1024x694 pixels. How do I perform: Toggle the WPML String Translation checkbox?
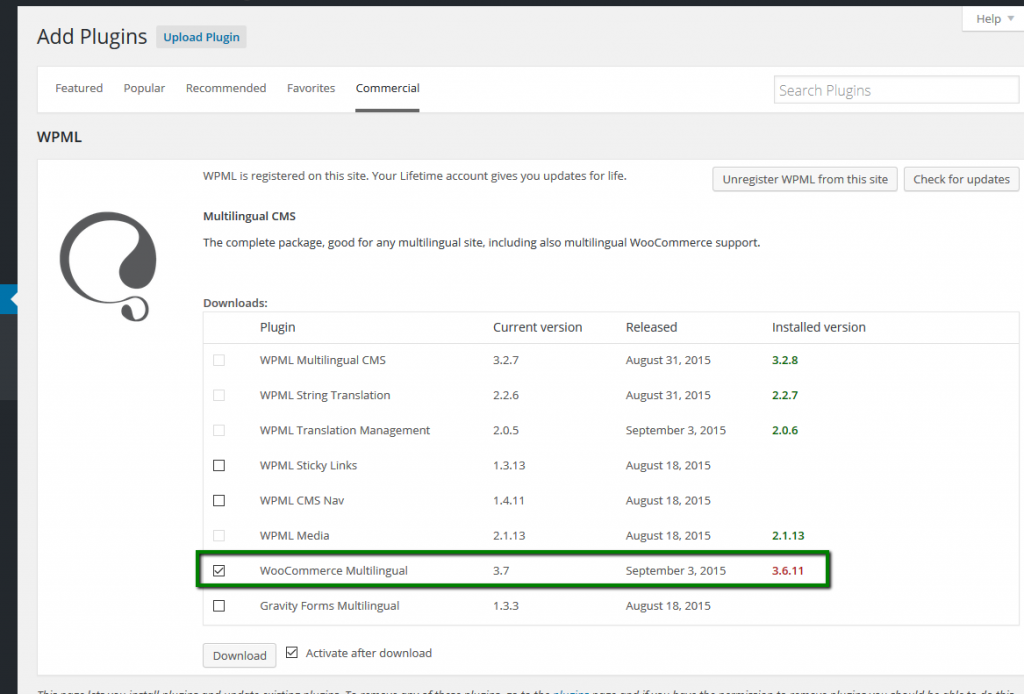tap(219, 396)
